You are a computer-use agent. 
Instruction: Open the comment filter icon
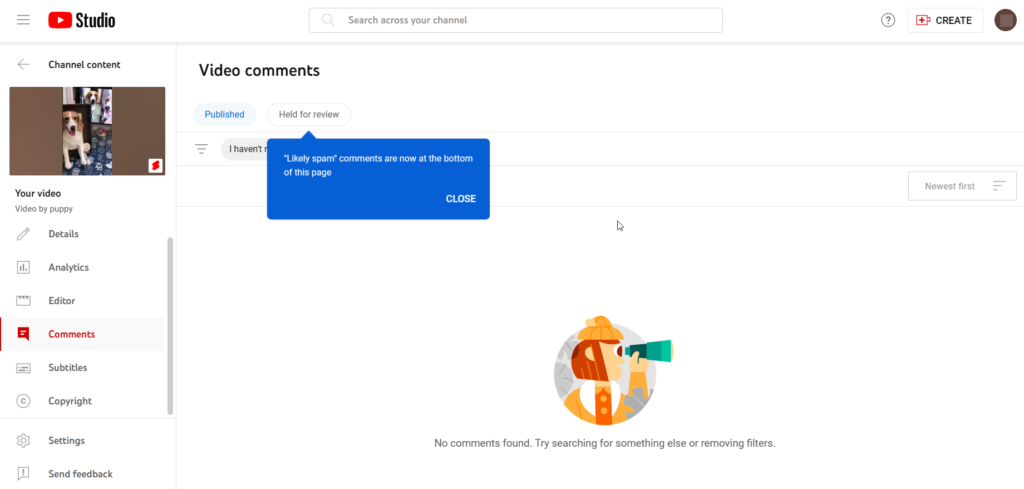tap(201, 149)
